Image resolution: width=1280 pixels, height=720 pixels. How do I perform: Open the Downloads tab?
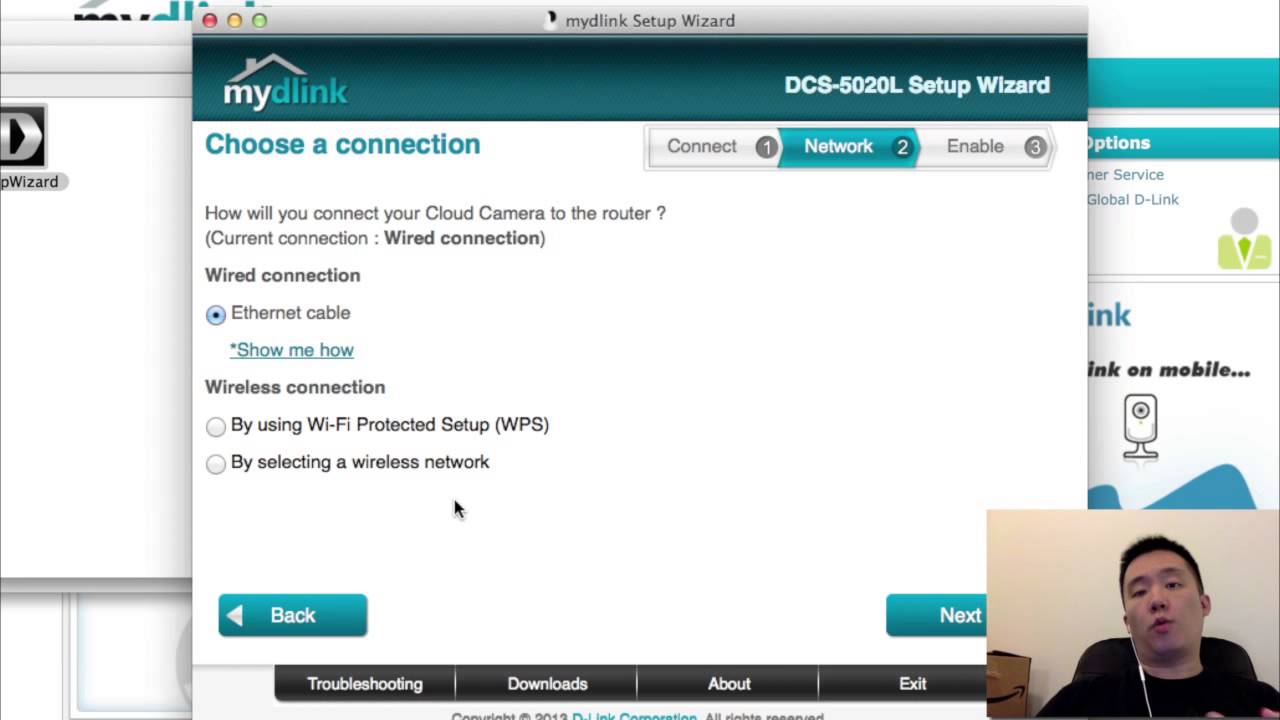coord(547,684)
